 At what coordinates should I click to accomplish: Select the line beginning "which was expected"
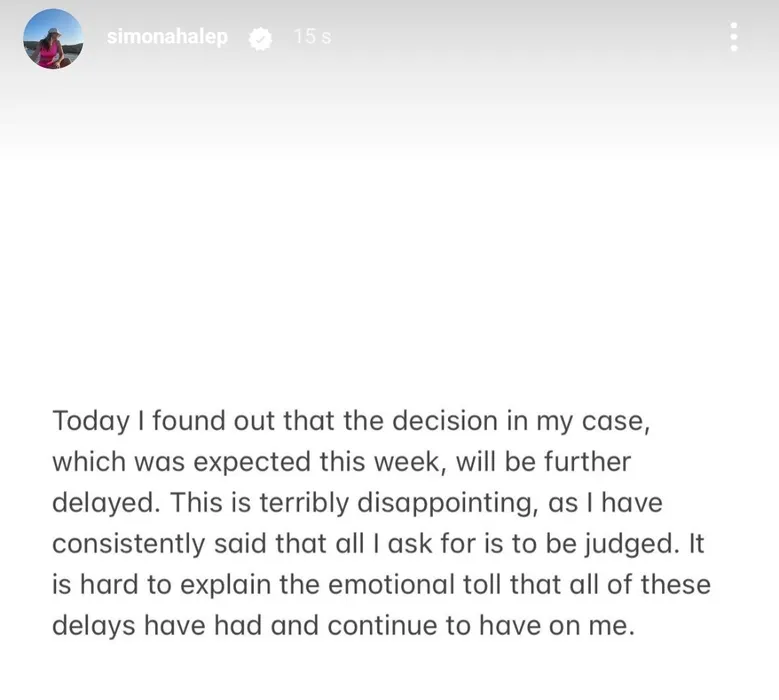click(341, 462)
